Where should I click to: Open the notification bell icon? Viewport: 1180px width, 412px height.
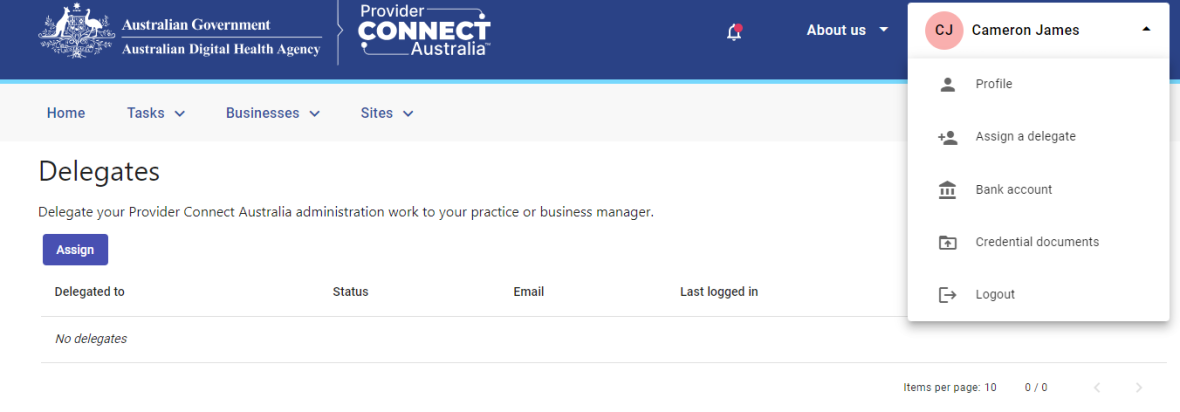(734, 32)
